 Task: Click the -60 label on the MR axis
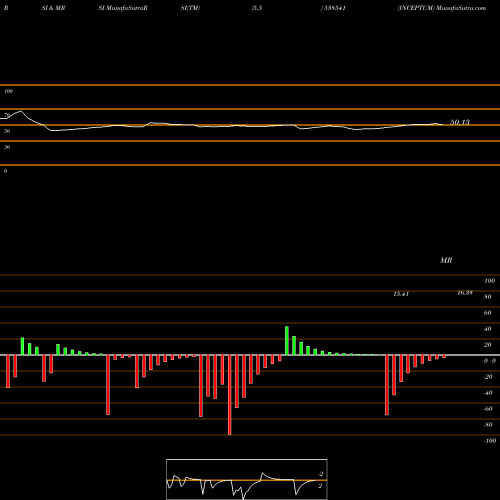click(488, 409)
